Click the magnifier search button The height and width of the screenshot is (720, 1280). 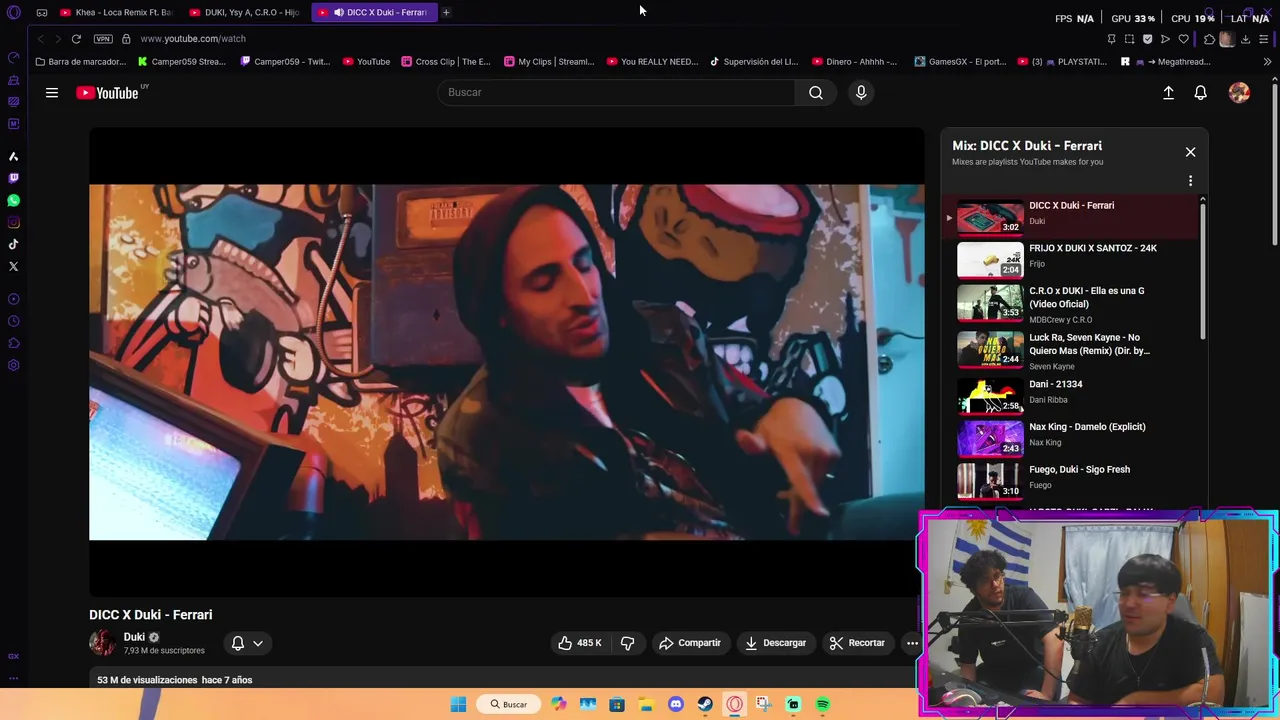816,92
